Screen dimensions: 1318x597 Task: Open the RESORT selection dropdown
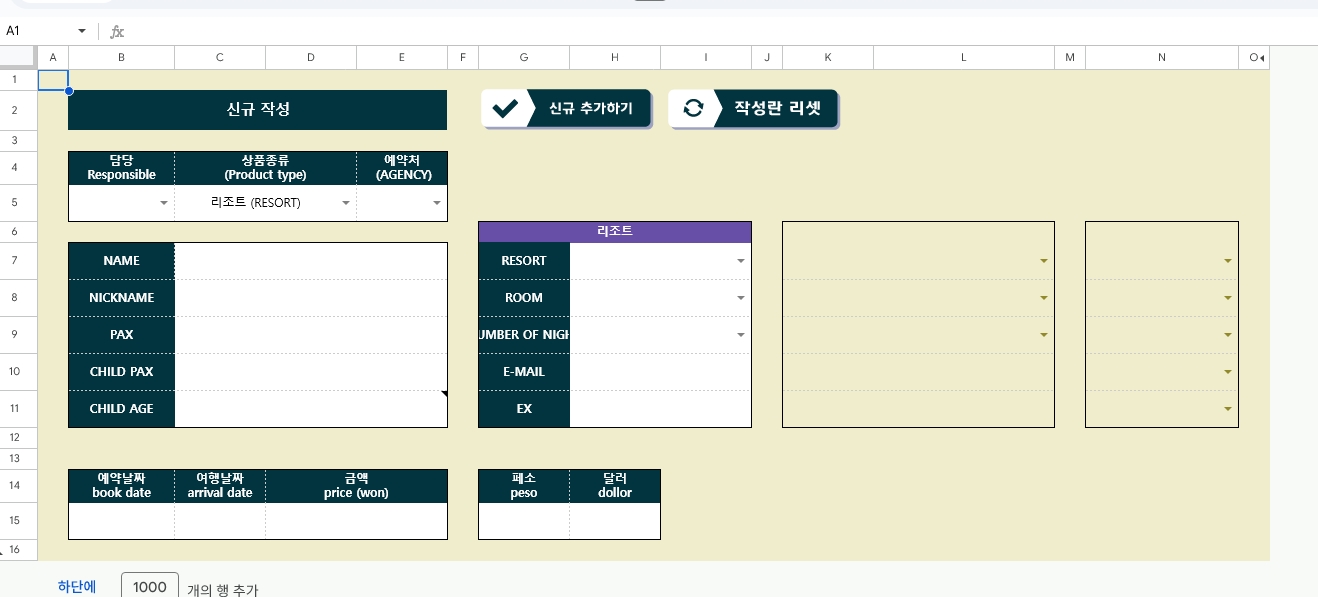[x=740, y=260]
